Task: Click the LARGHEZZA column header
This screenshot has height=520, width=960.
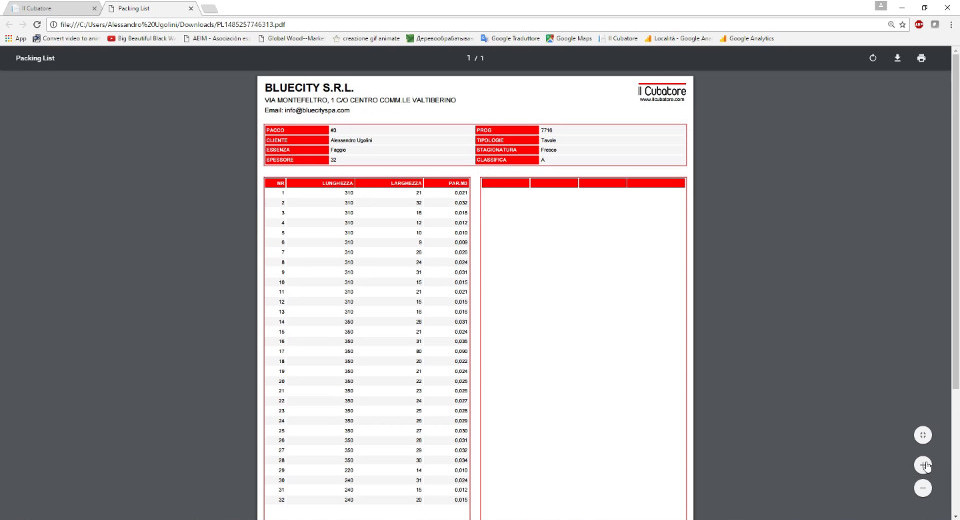Action: click(389, 183)
